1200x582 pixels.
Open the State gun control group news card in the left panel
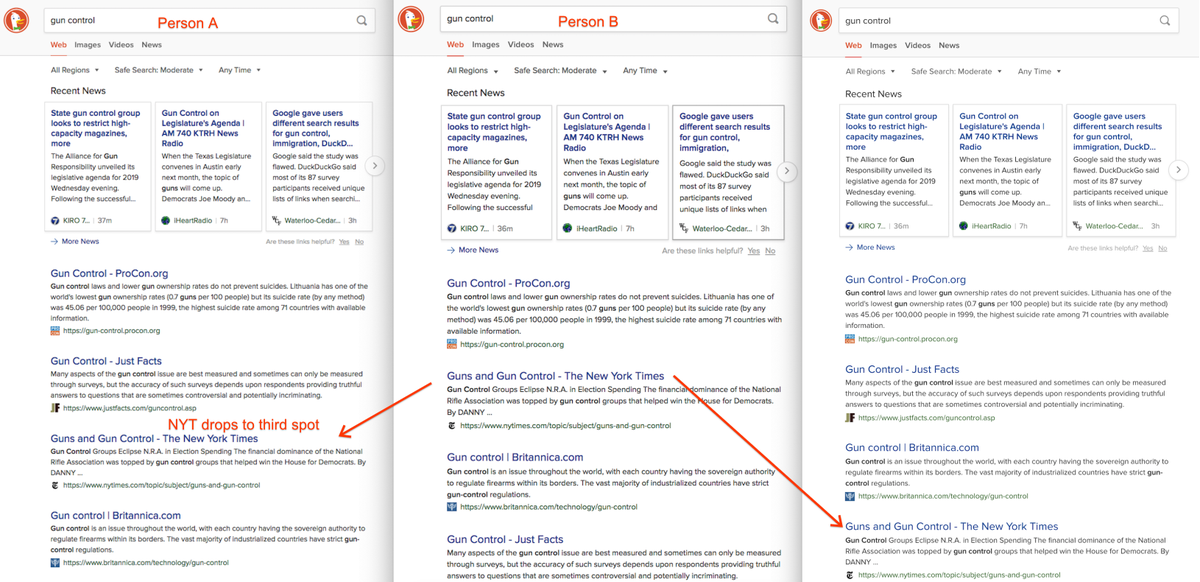(97, 168)
